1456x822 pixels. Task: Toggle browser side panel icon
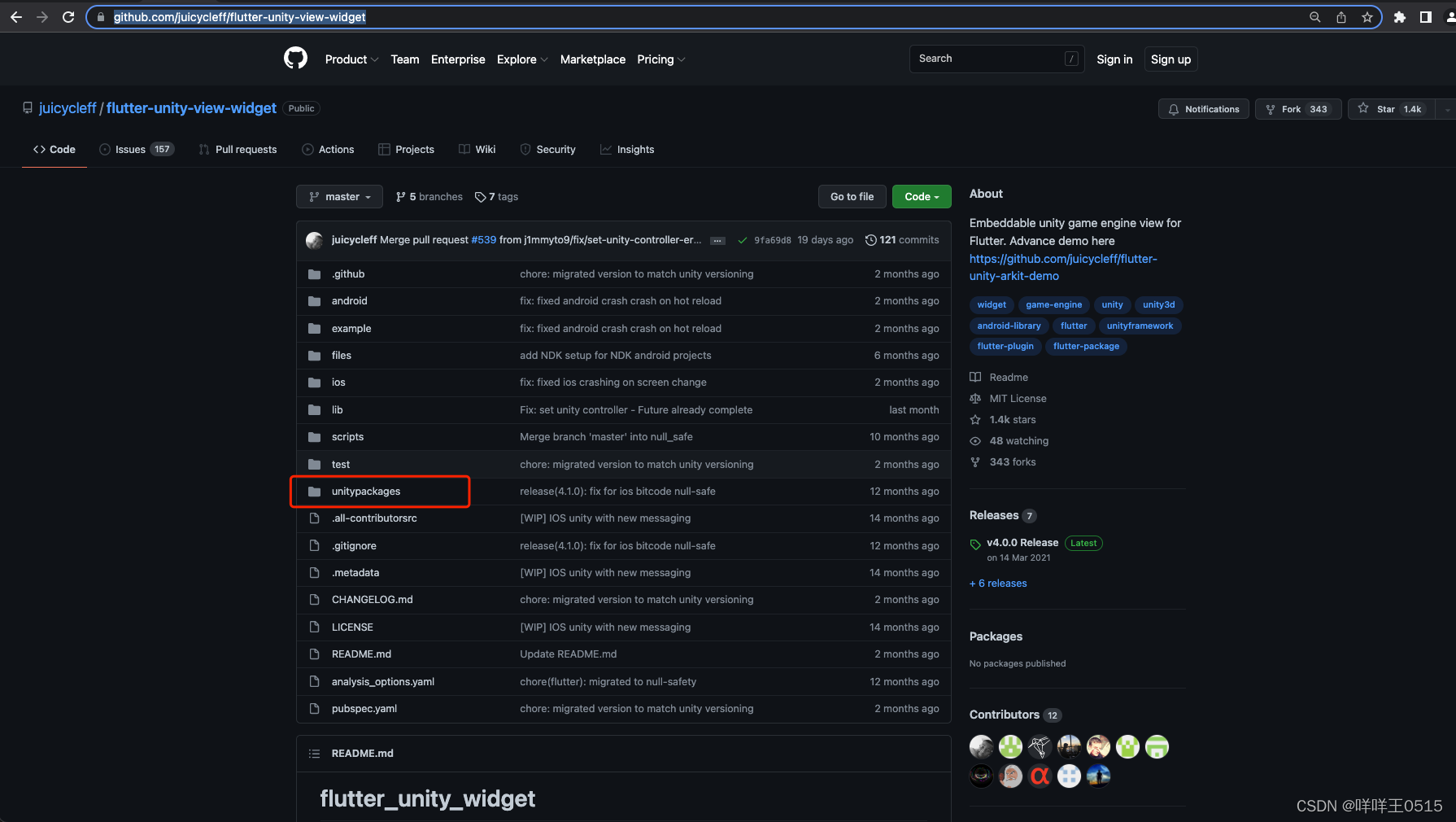click(x=1426, y=17)
